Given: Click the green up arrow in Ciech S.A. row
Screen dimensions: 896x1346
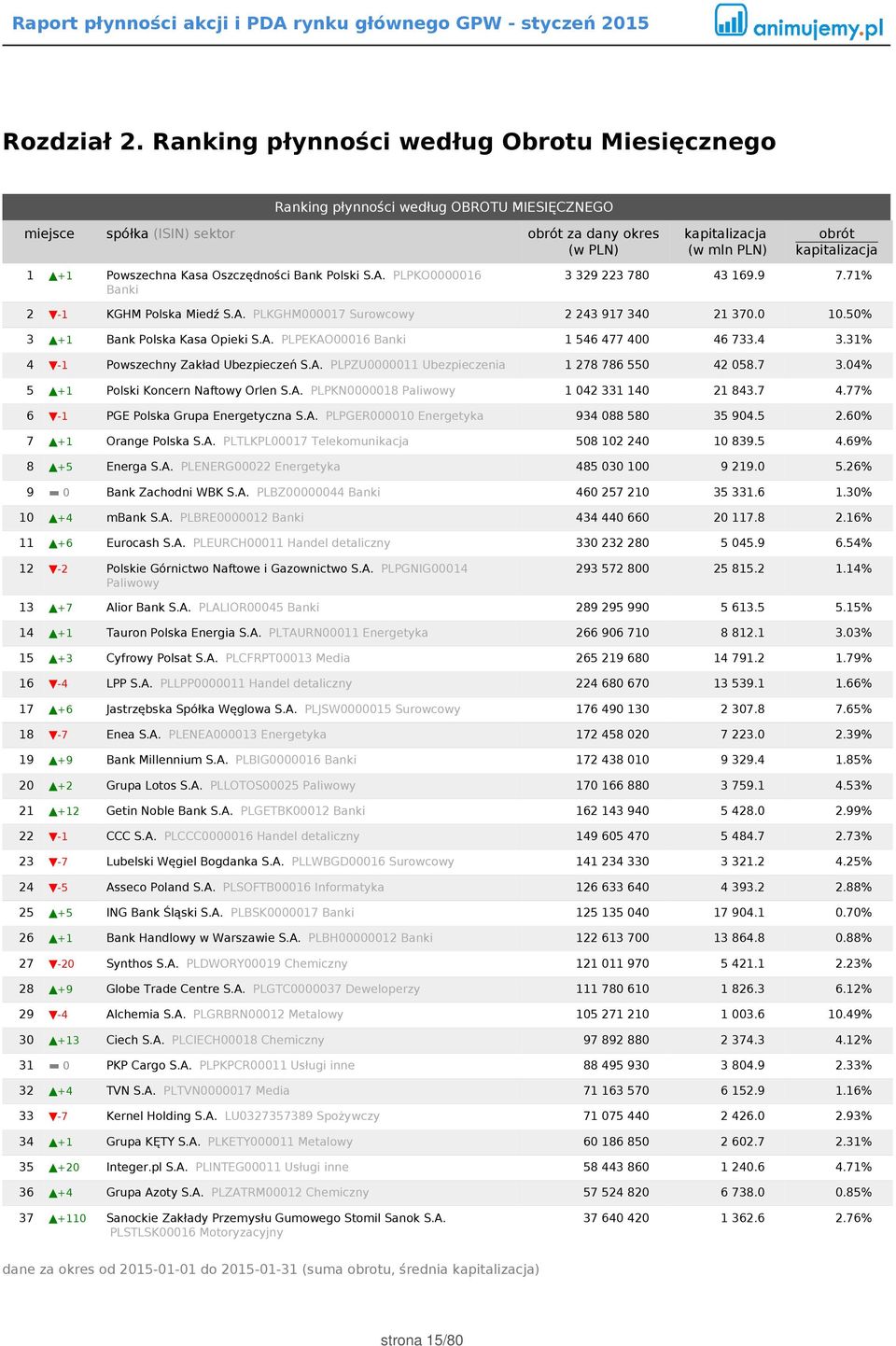Looking at the screenshot, I should [x=53, y=1041].
